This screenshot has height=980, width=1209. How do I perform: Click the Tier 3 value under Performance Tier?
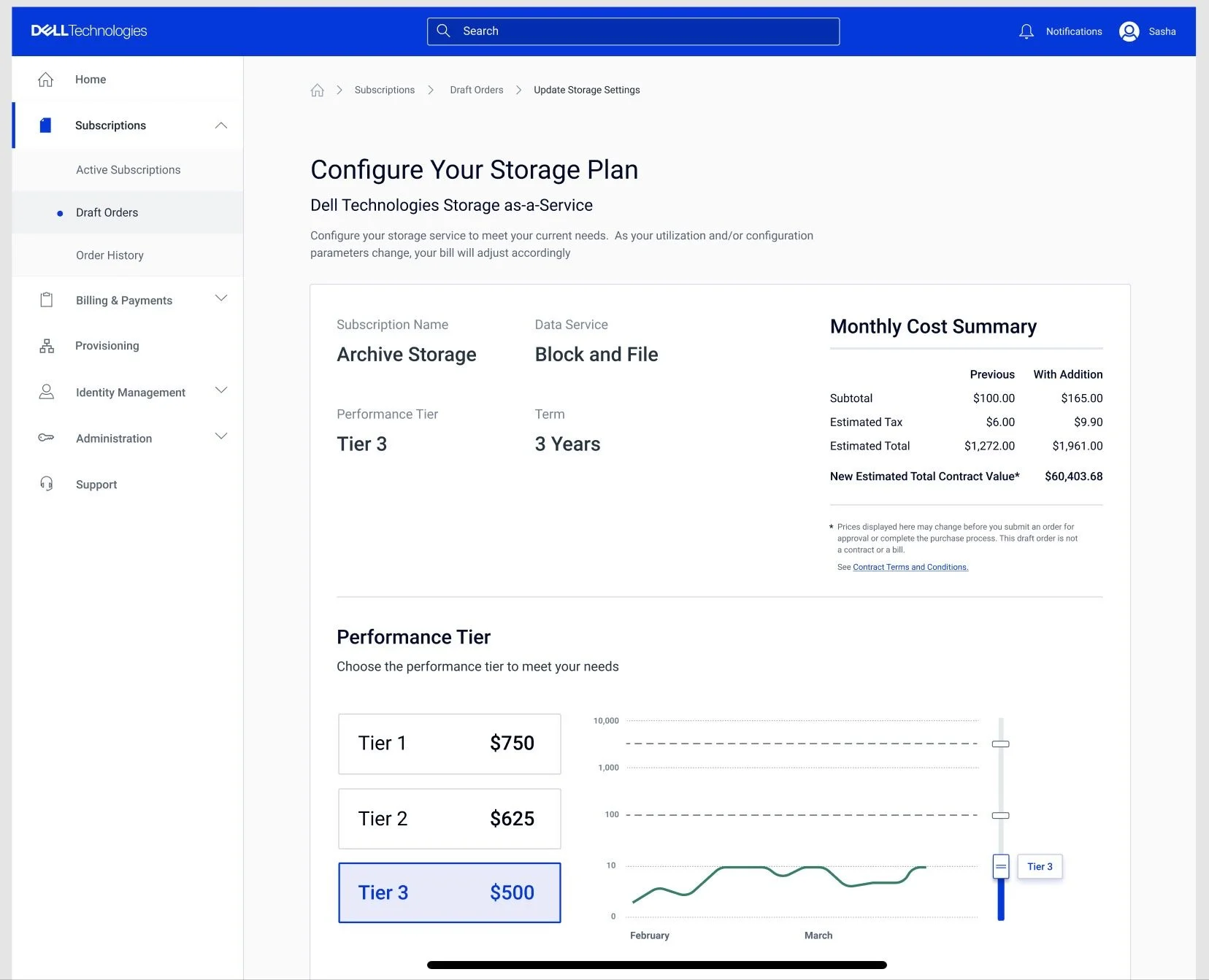click(x=361, y=444)
